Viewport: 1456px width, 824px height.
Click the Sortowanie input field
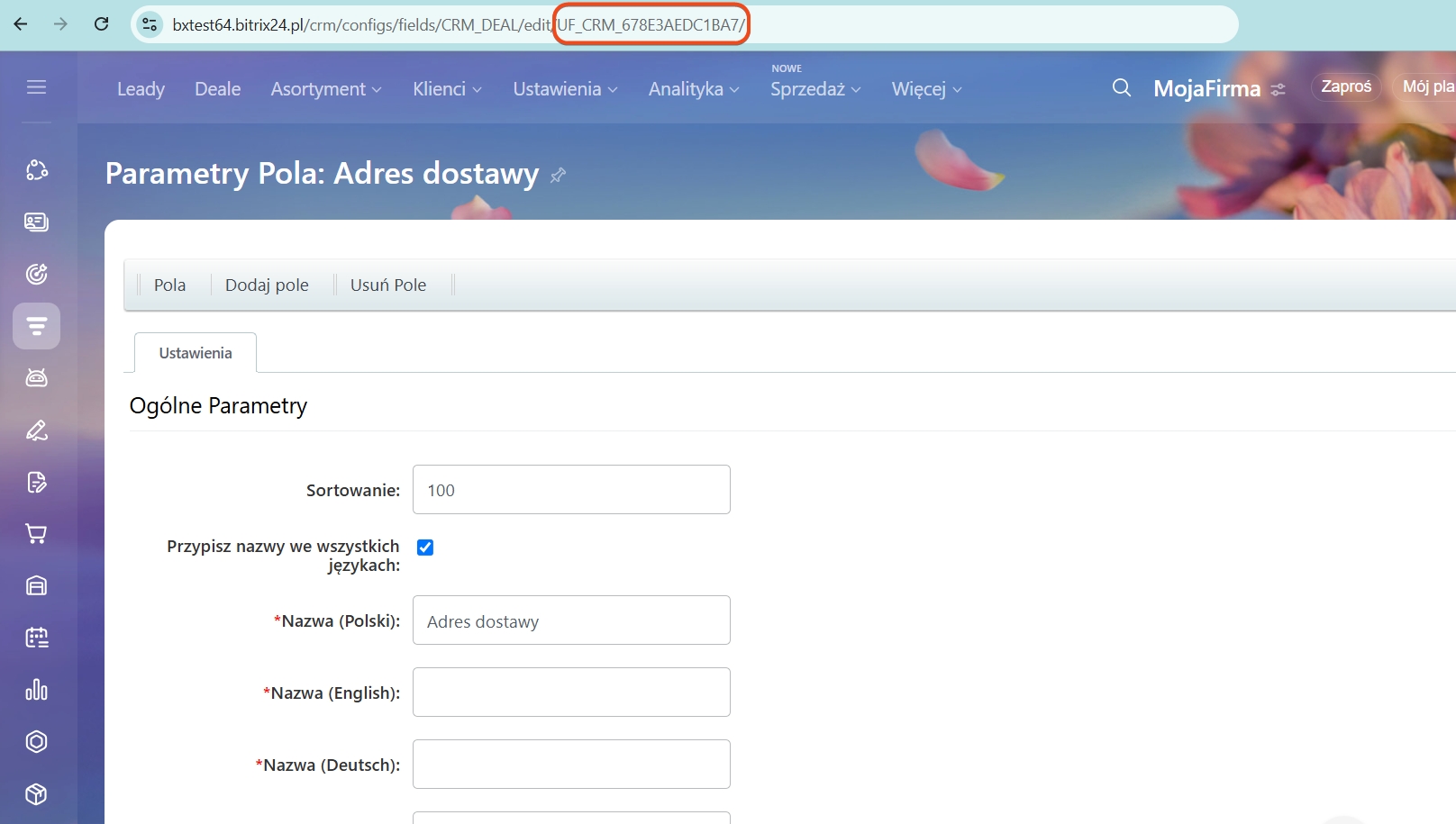pos(571,490)
